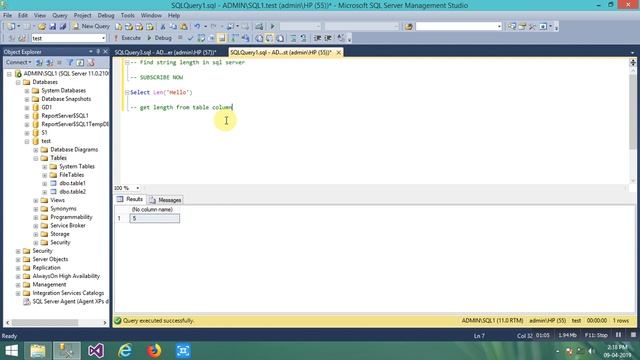Click the Cancel Executing Query stop icon
This screenshot has height=360, width=640.
pos(180,38)
